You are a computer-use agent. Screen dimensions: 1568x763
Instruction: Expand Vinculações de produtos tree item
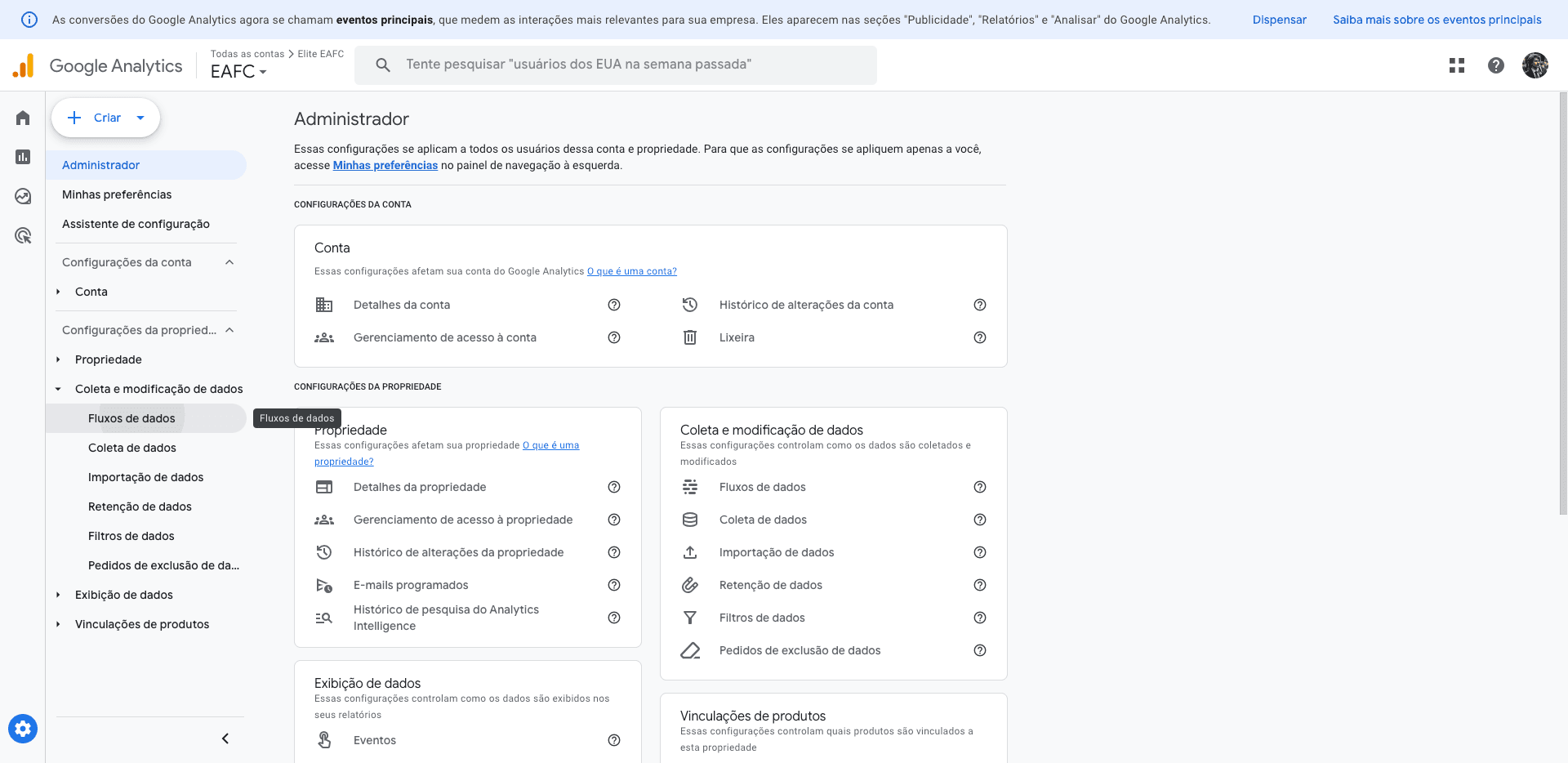tap(58, 624)
